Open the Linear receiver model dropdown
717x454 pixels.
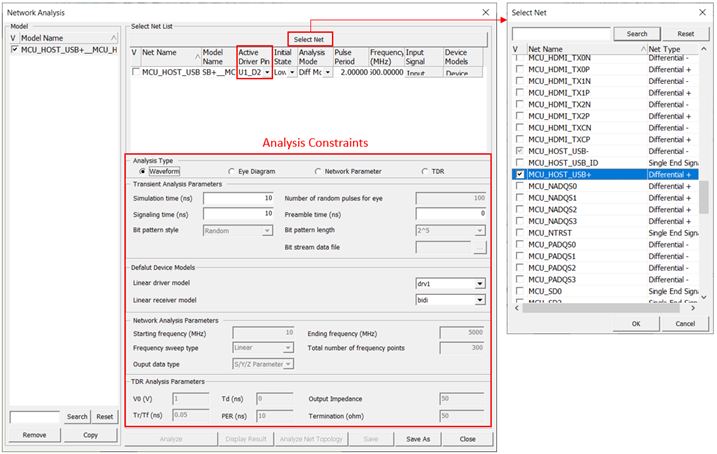coord(480,299)
